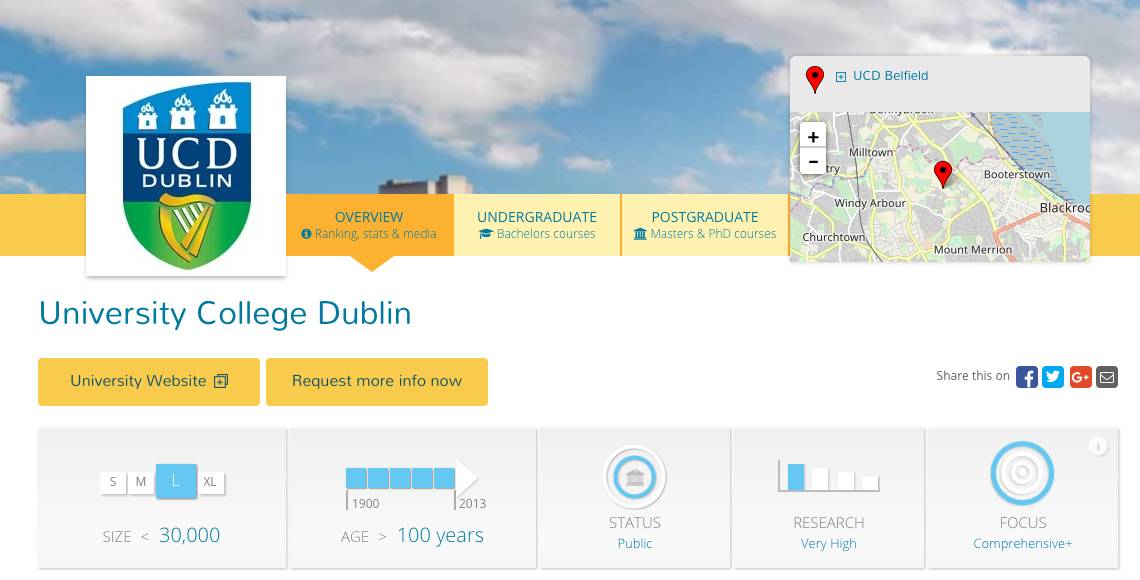Click the Status institution icon

click(x=634, y=477)
